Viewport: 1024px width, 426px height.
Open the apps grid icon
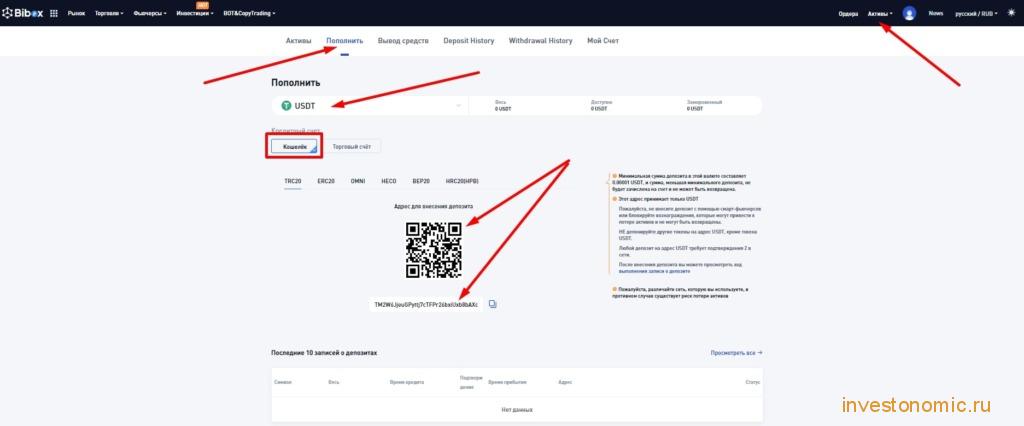point(54,13)
